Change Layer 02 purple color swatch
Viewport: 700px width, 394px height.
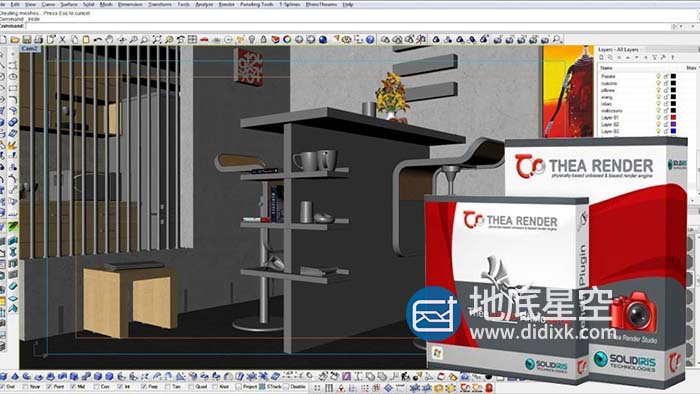pos(673,124)
